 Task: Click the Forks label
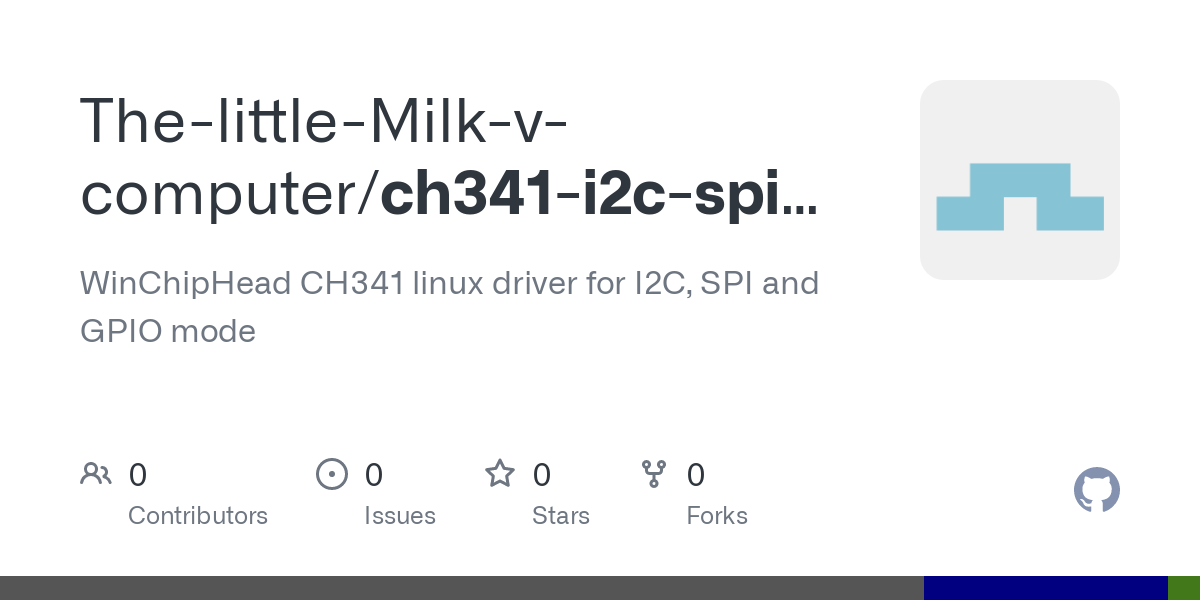tap(717, 516)
